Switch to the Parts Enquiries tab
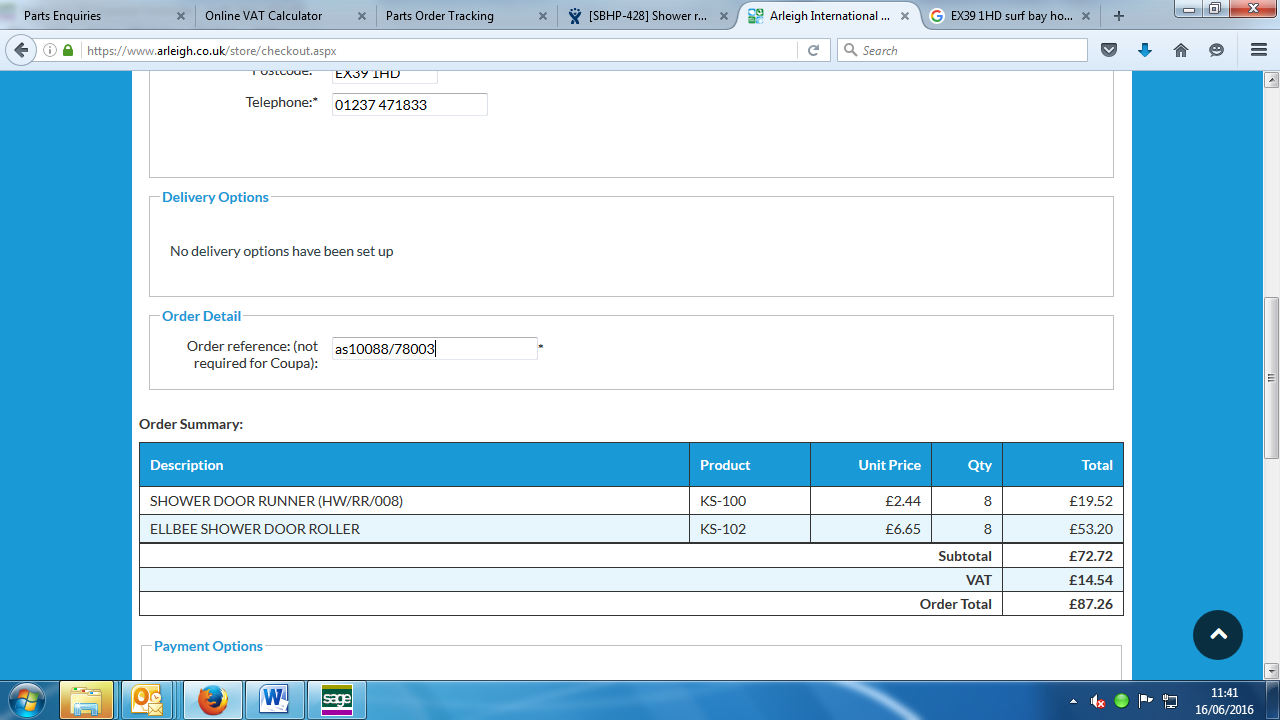Image resolution: width=1280 pixels, height=720 pixels. (90, 16)
